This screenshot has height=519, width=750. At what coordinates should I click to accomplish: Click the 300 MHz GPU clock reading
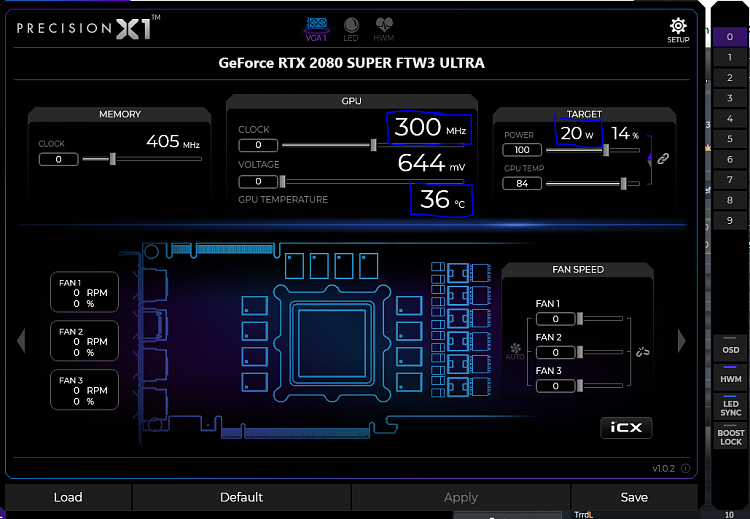tap(430, 128)
